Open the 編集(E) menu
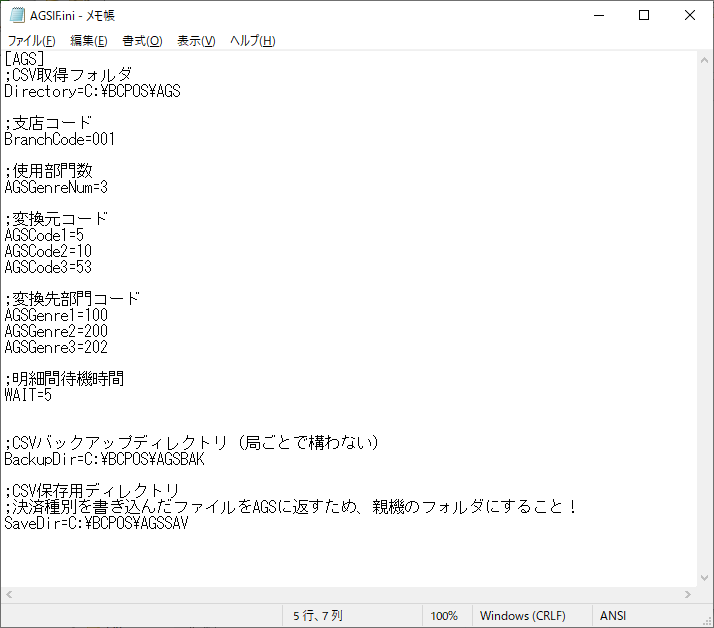The height and width of the screenshot is (628, 714). (x=89, y=41)
